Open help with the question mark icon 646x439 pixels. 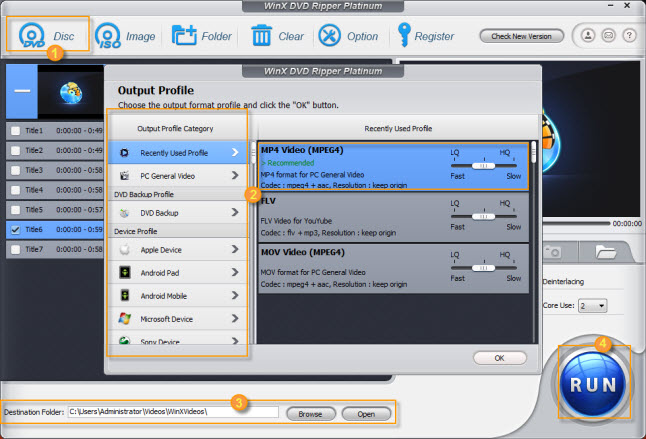click(x=629, y=36)
